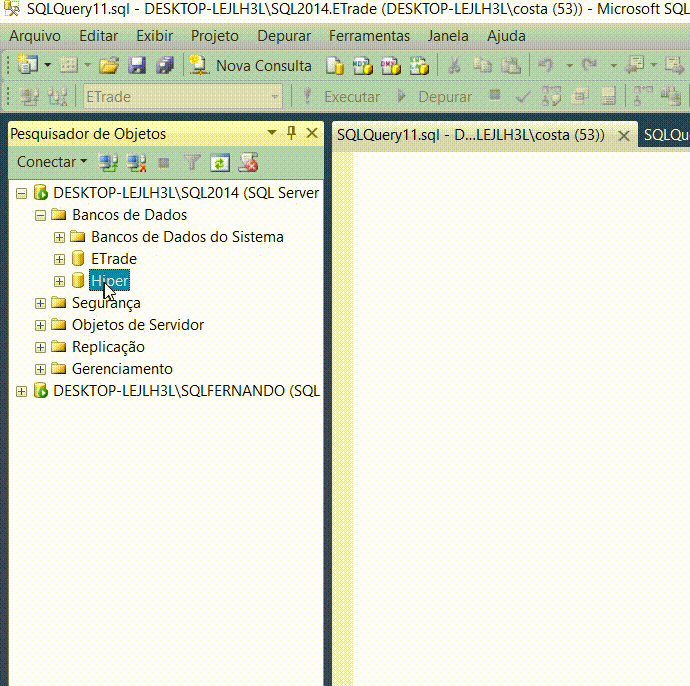Open the Depurar menu

coord(284,36)
